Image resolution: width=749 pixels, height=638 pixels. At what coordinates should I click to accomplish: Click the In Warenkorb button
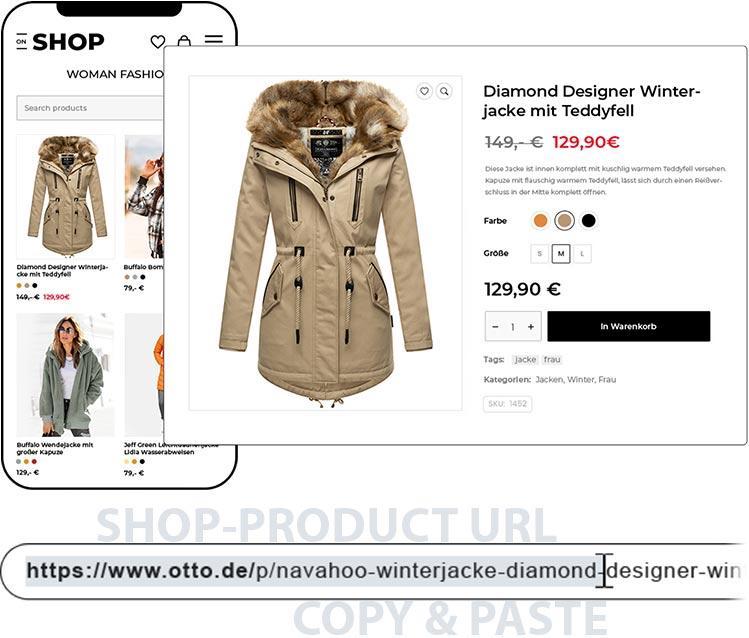pos(629,326)
